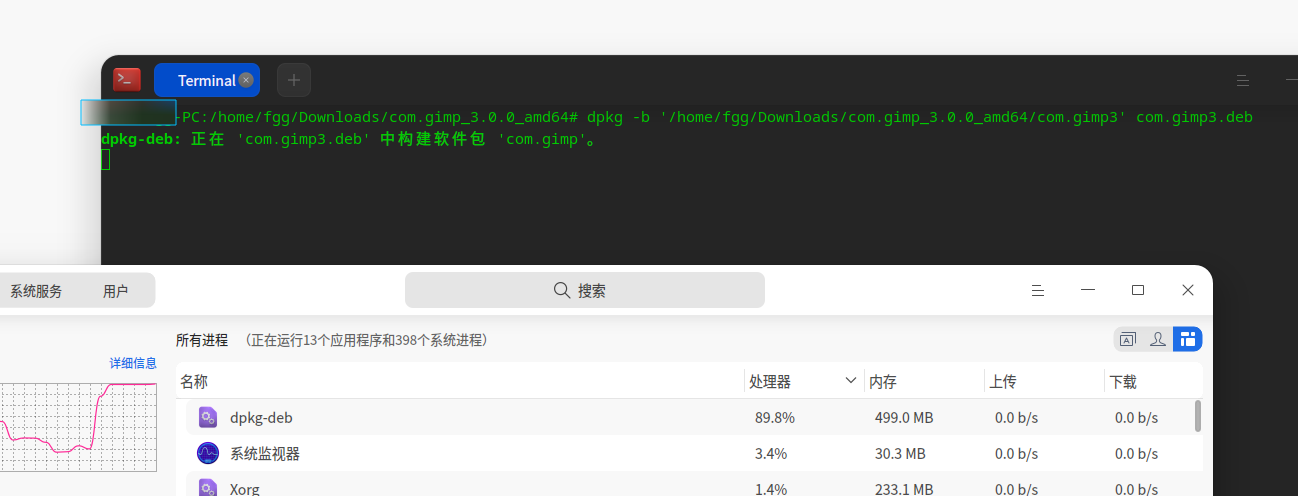Sort processes by 内存 column
1298x496 pixels.
click(883, 381)
